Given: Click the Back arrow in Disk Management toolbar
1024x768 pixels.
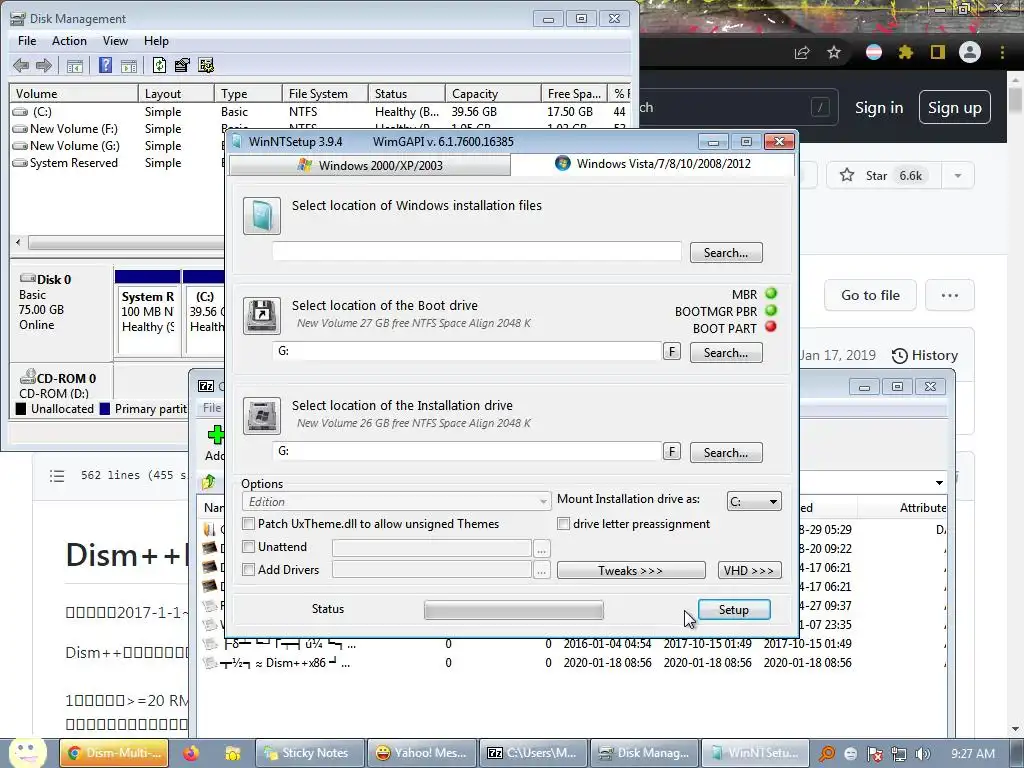Looking at the screenshot, I should pyautogui.click(x=21, y=65).
